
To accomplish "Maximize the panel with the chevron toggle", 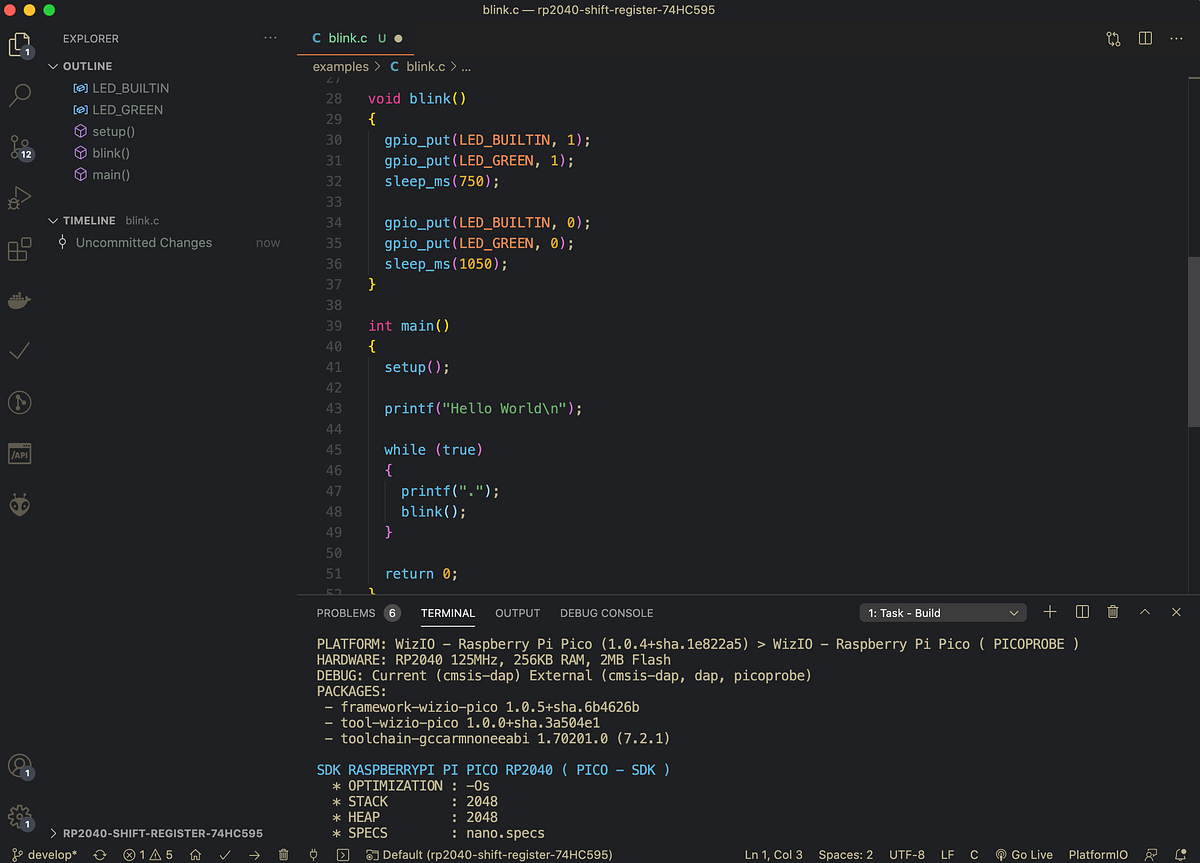I will [1145, 611].
